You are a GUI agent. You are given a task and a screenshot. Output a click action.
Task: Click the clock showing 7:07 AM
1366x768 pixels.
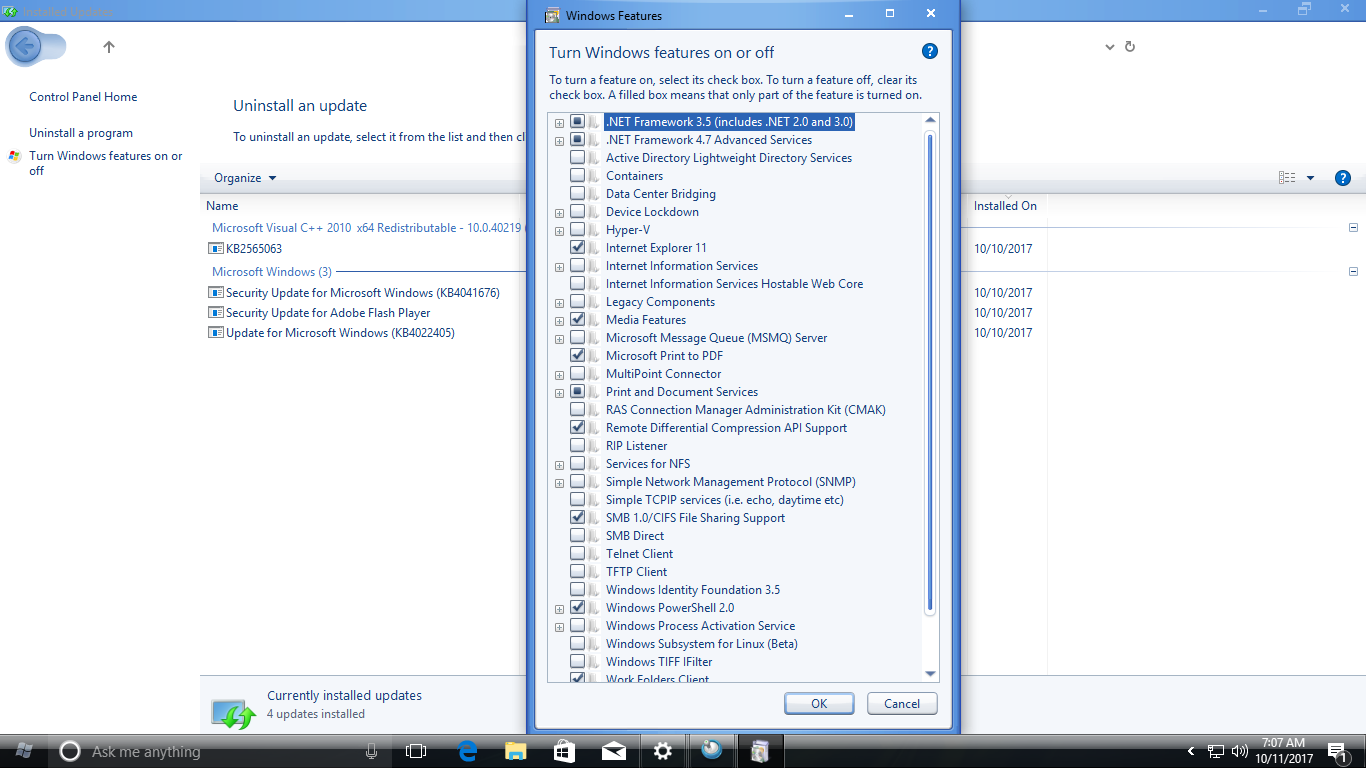tap(1283, 751)
